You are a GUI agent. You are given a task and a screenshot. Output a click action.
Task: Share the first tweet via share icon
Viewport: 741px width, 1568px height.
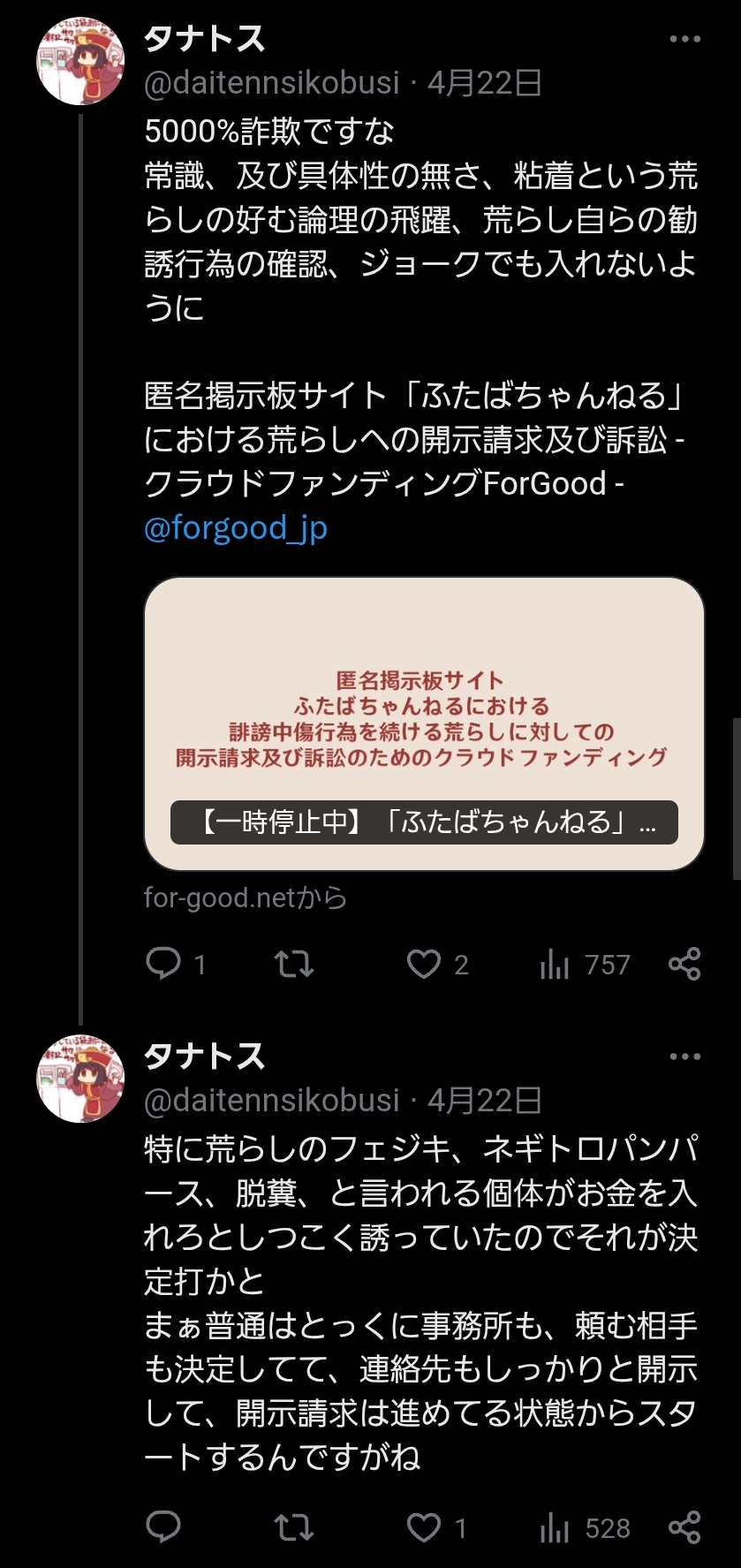pyautogui.click(x=684, y=964)
